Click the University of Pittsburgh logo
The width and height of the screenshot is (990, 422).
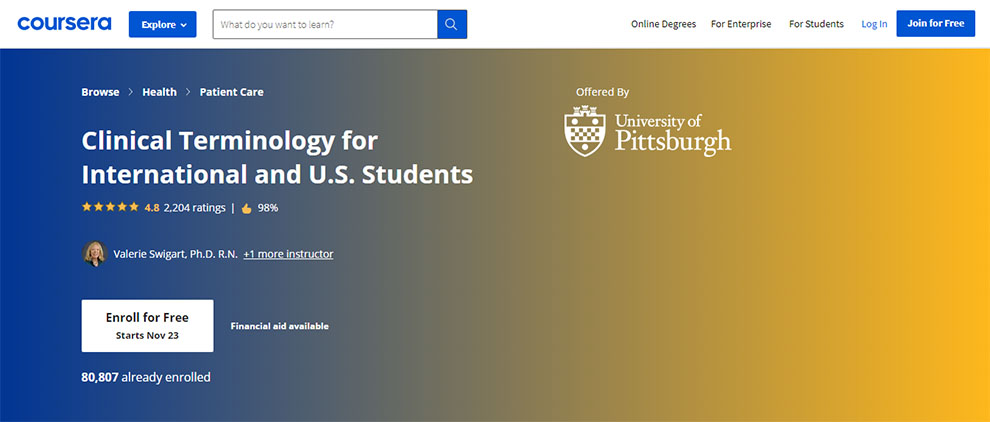coord(647,131)
